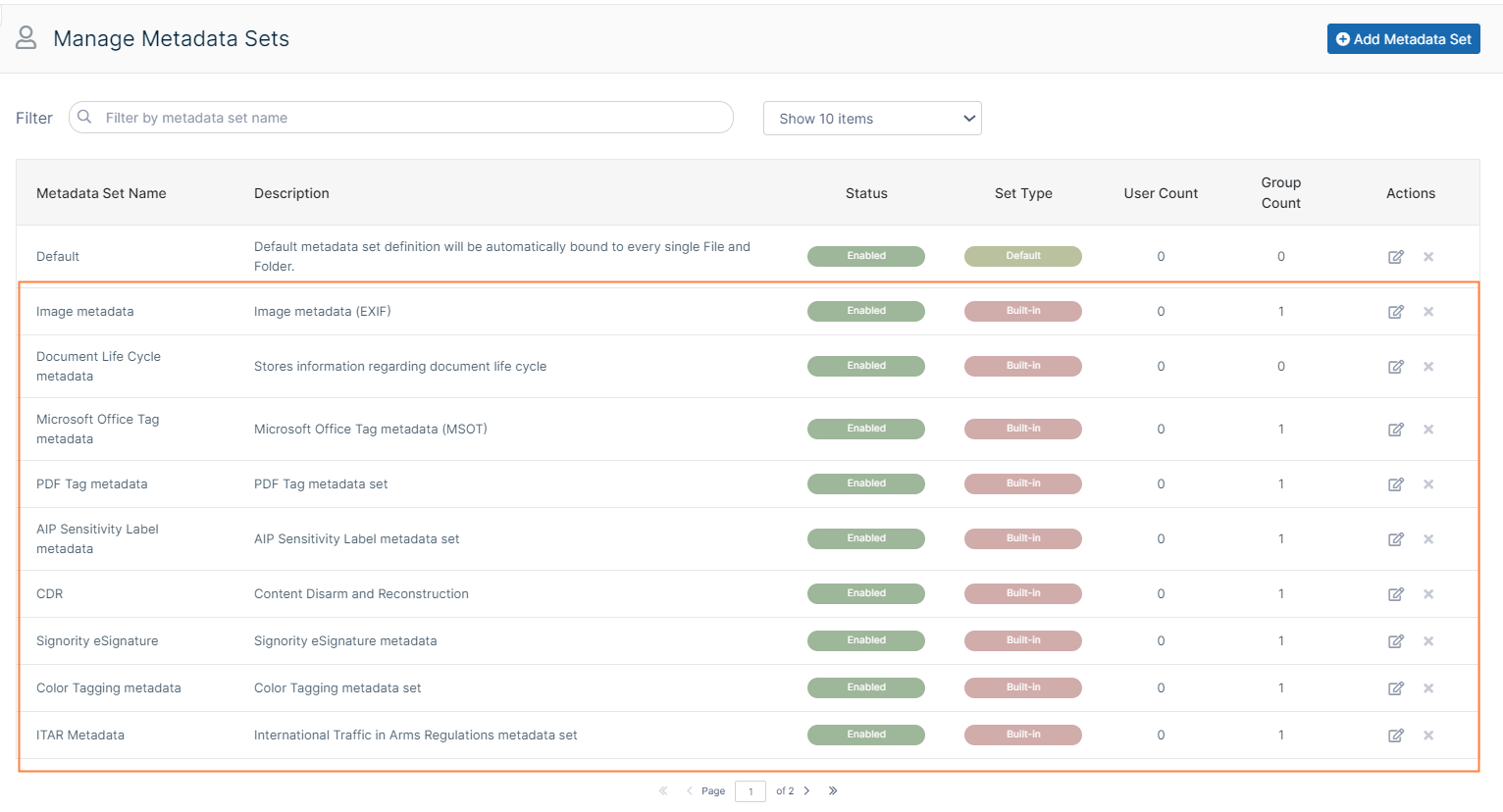1503x812 pixels.
Task: Delete the Image metadata set
Action: 1428,312
